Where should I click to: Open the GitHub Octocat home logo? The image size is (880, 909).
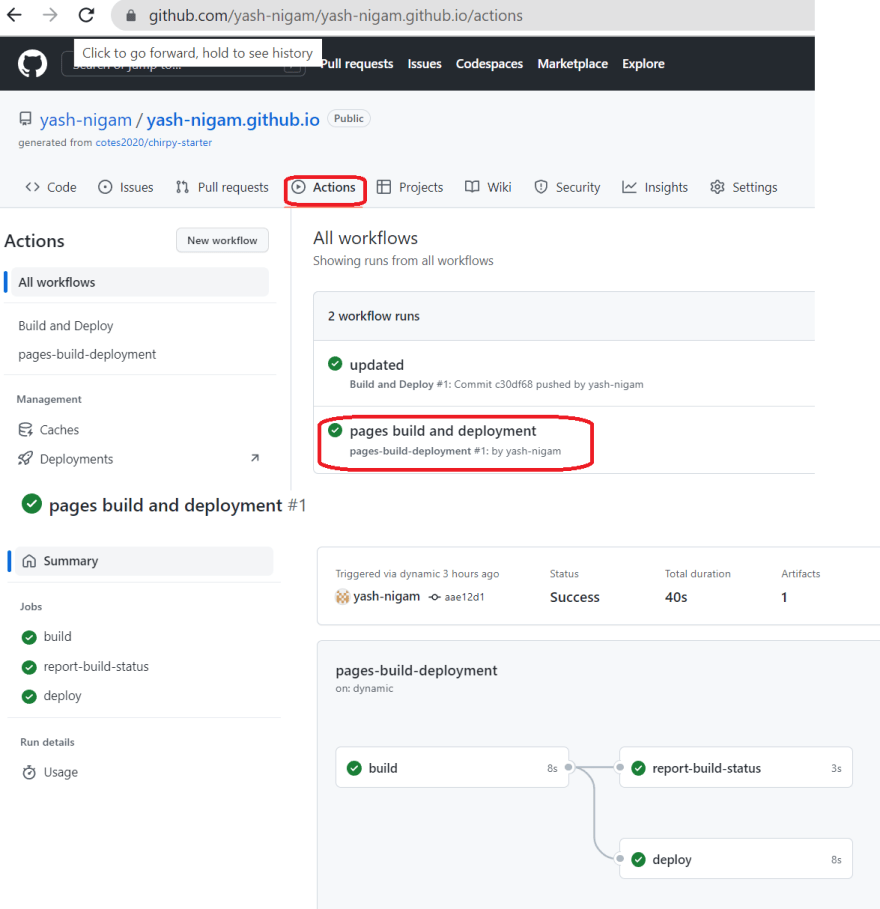pyautogui.click(x=32, y=63)
